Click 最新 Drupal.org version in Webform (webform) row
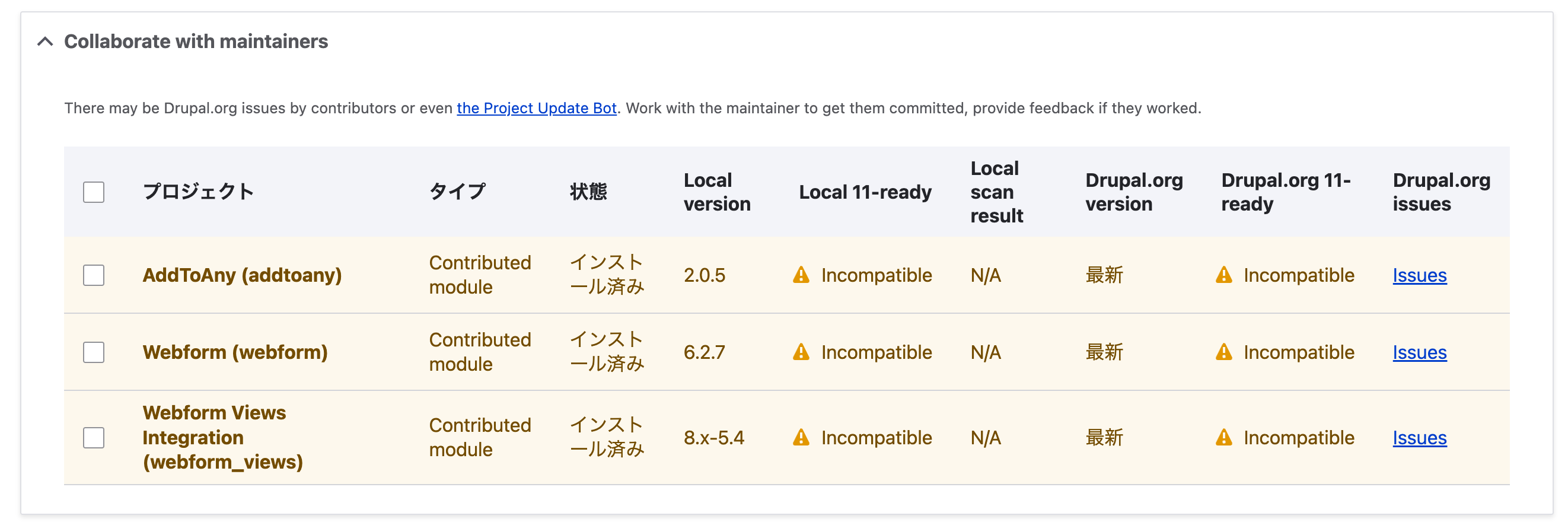The width and height of the screenshot is (1568, 522). pos(1104,352)
